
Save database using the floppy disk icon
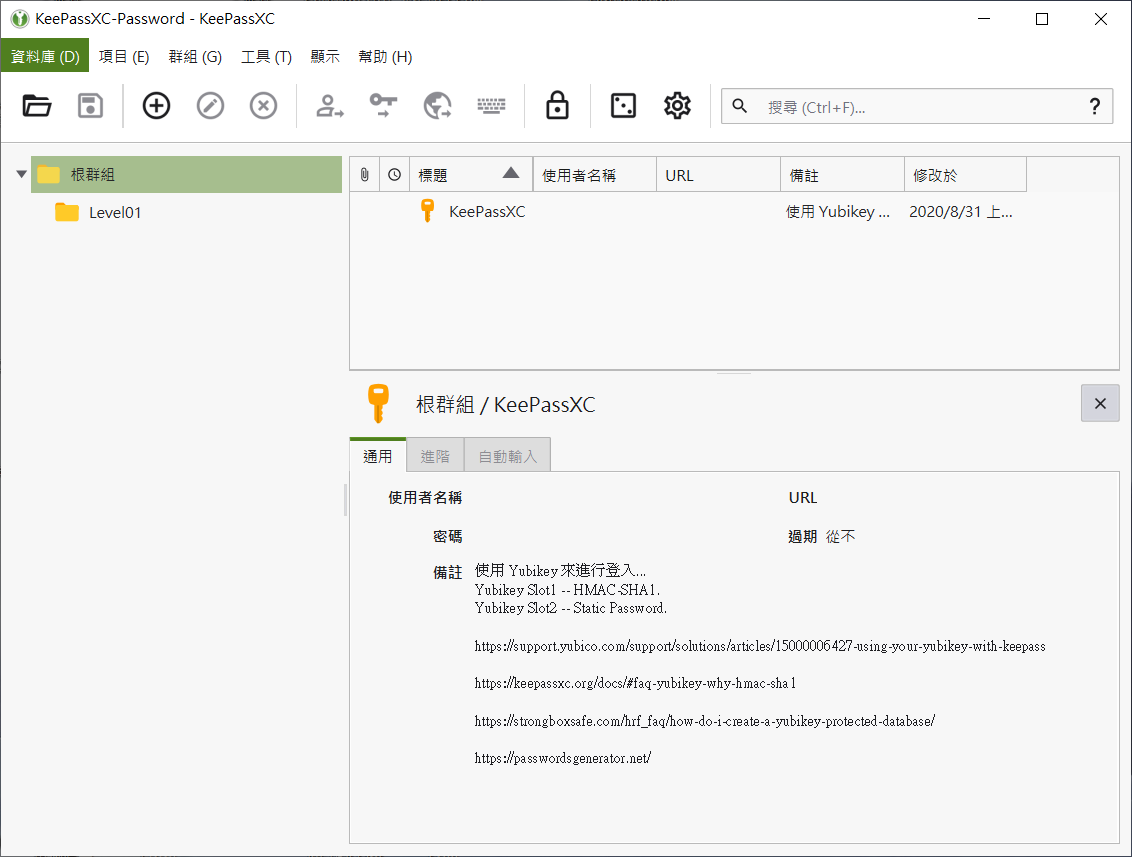pos(90,106)
